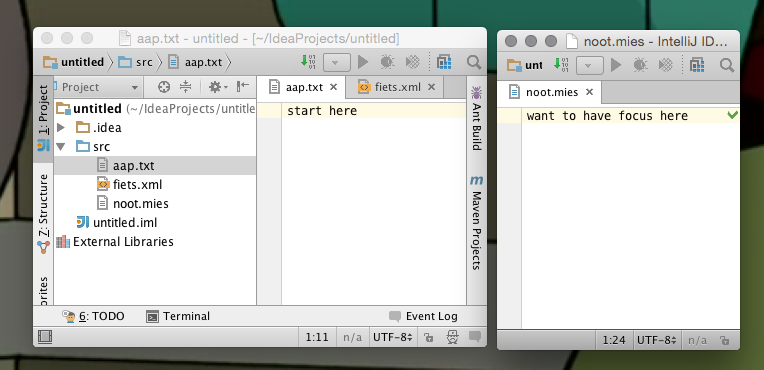Click 1:24 caret position in noot.mies window
This screenshot has height=370, width=764.
coord(614,340)
